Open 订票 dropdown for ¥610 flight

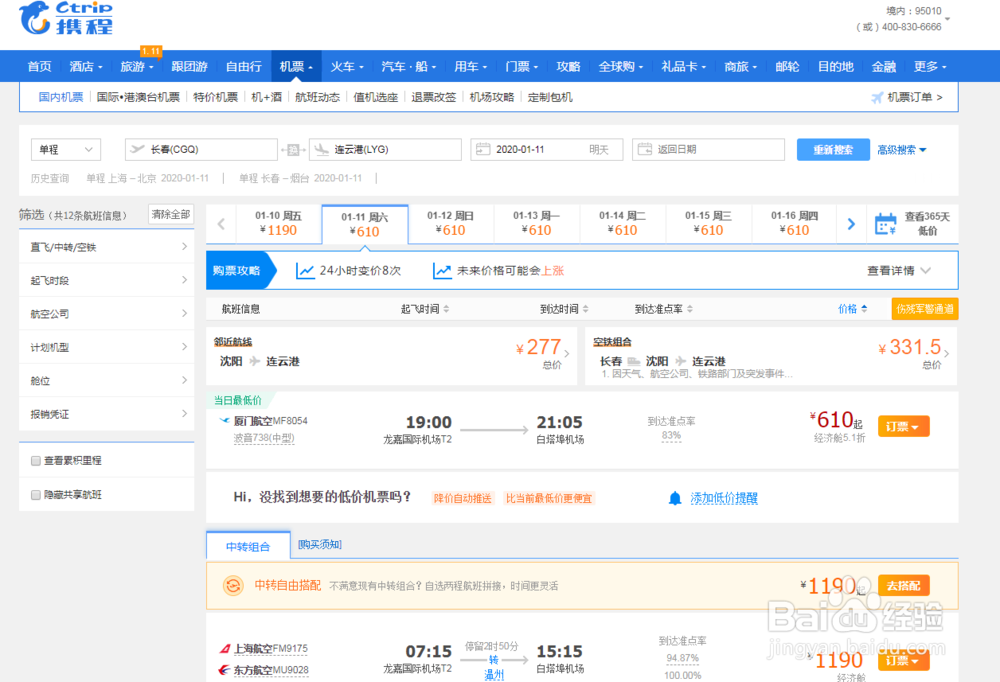pos(903,427)
